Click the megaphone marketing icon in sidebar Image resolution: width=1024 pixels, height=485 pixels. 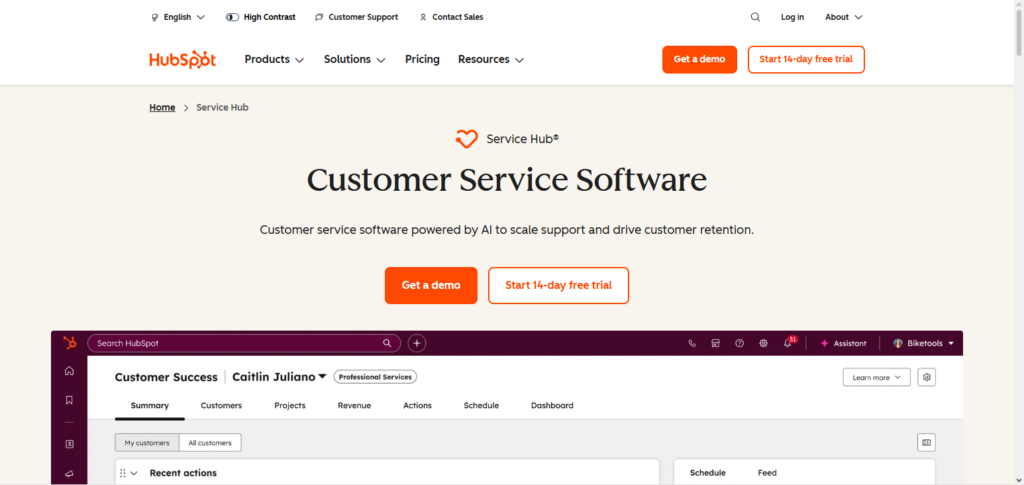click(x=69, y=474)
